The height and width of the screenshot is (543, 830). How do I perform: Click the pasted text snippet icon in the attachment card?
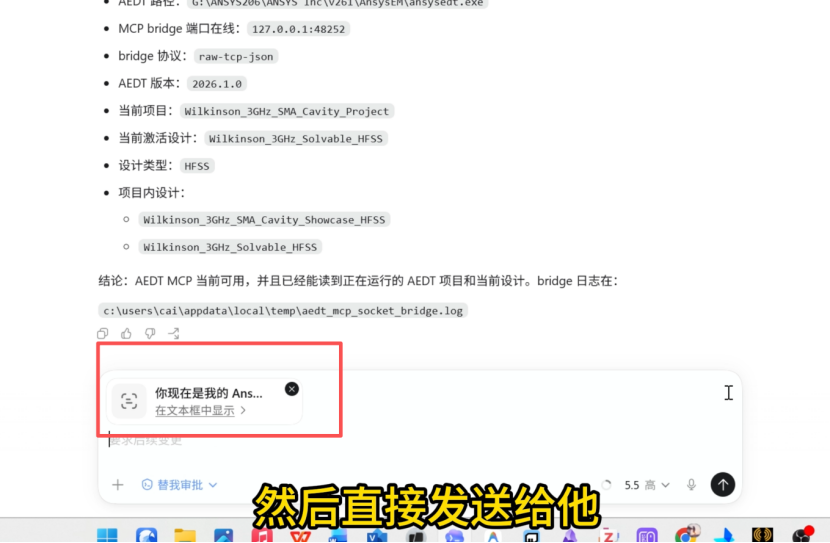[129, 401]
